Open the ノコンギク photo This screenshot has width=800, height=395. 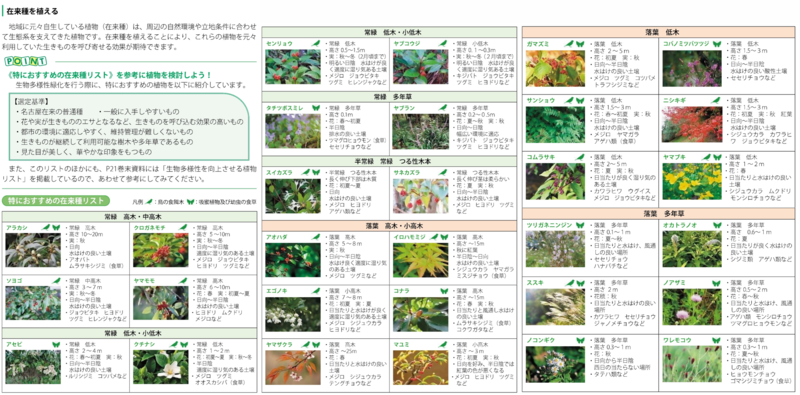pyautogui.click(x=556, y=364)
